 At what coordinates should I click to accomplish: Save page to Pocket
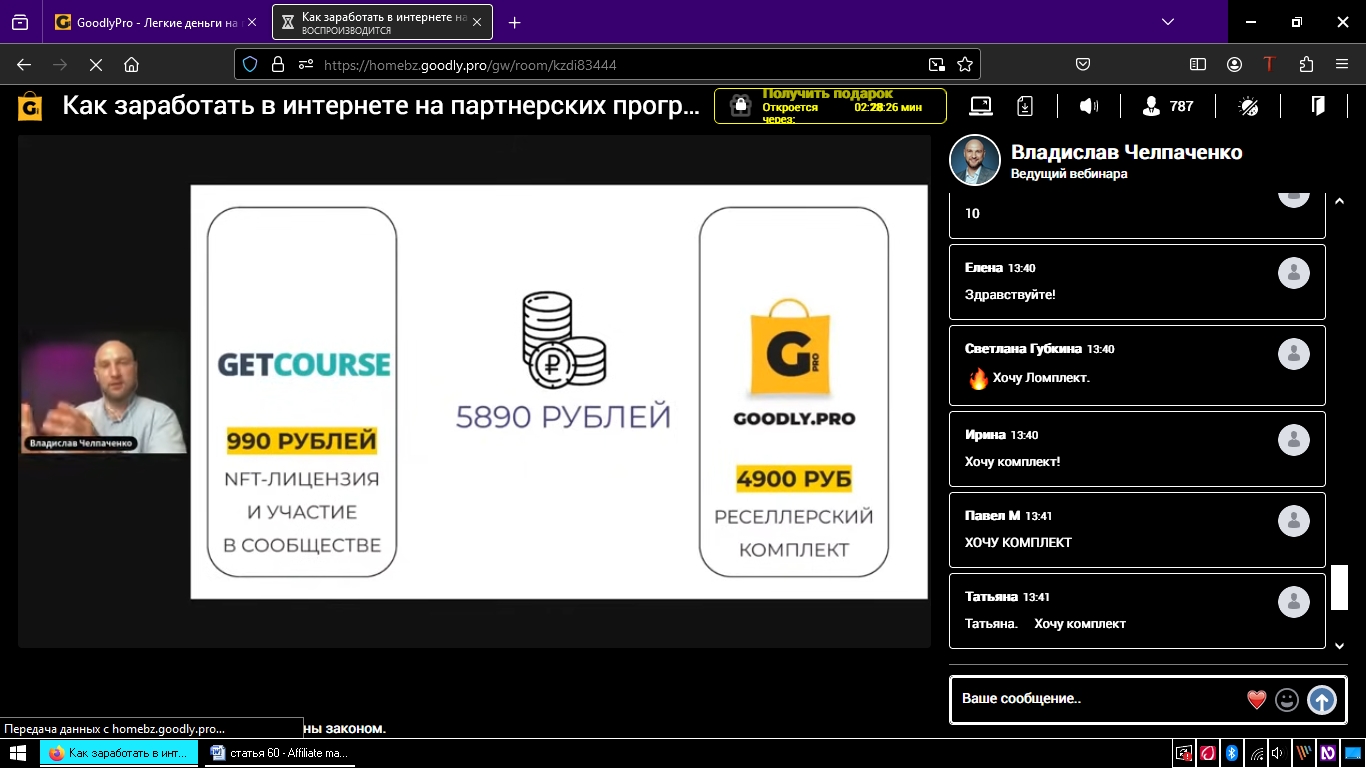click(1083, 64)
